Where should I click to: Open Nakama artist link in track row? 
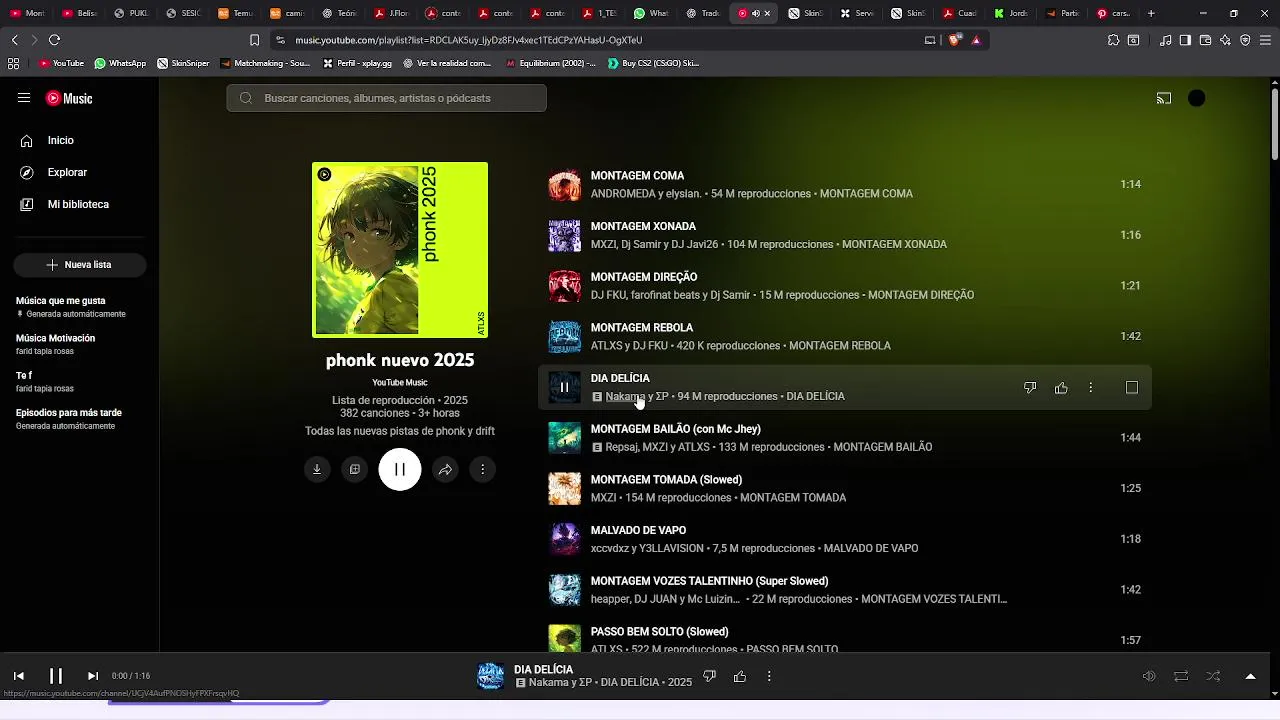tap(625, 397)
